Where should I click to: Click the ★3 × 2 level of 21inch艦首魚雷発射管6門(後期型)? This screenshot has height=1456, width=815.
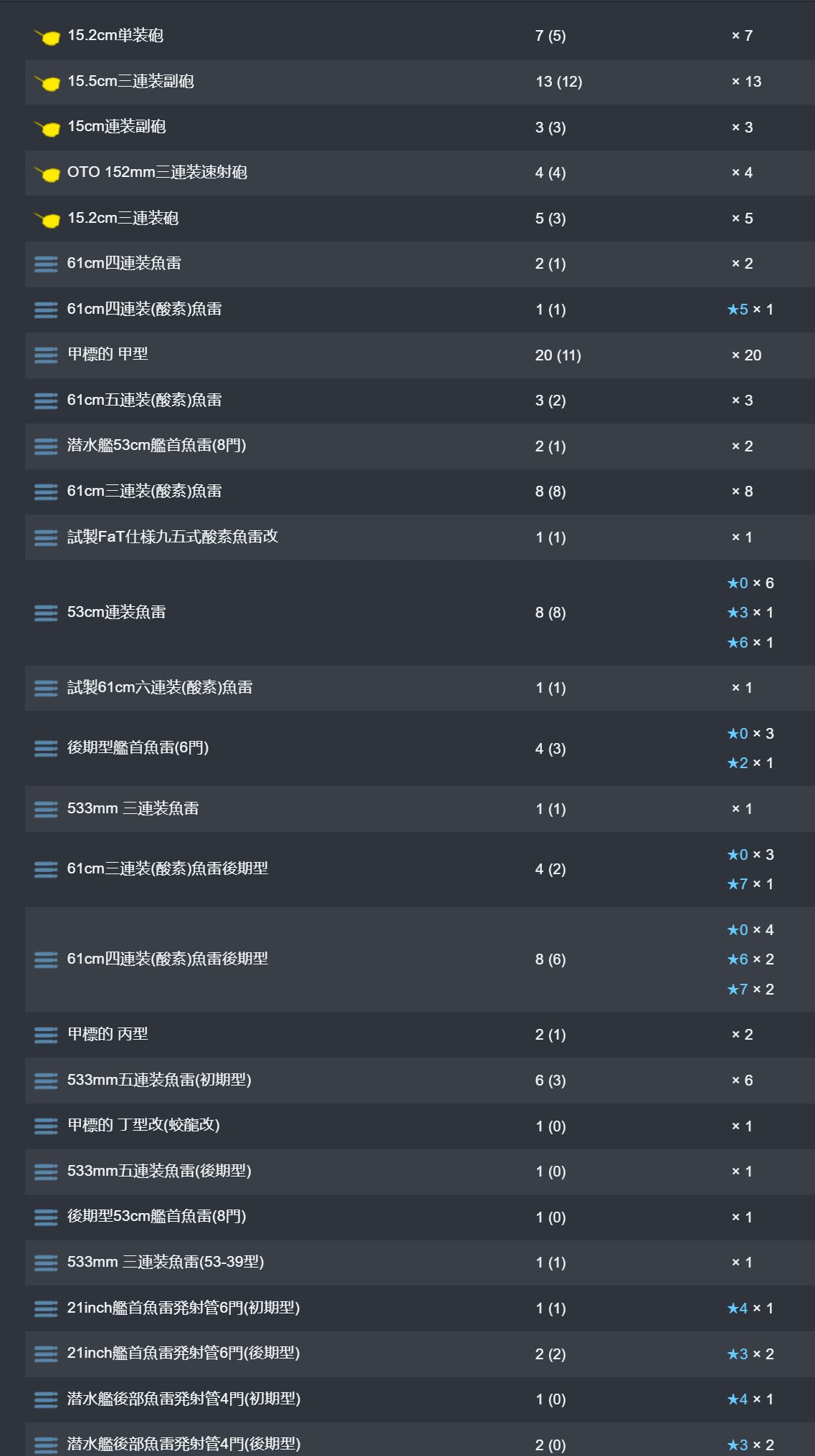(750, 1354)
